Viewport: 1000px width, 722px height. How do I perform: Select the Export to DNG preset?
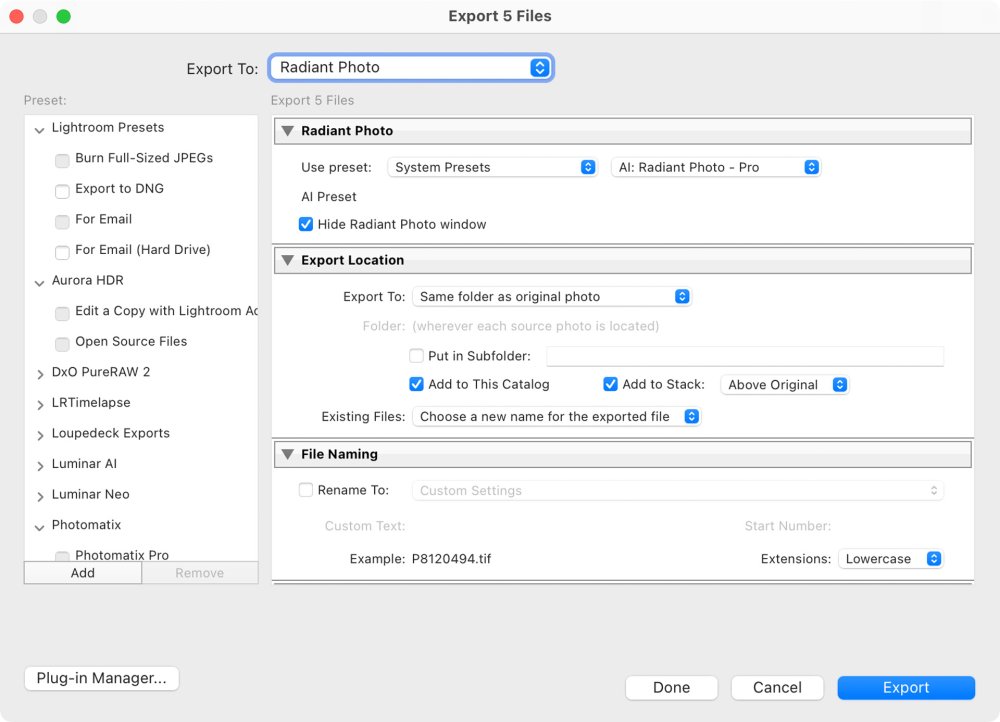click(x=119, y=189)
